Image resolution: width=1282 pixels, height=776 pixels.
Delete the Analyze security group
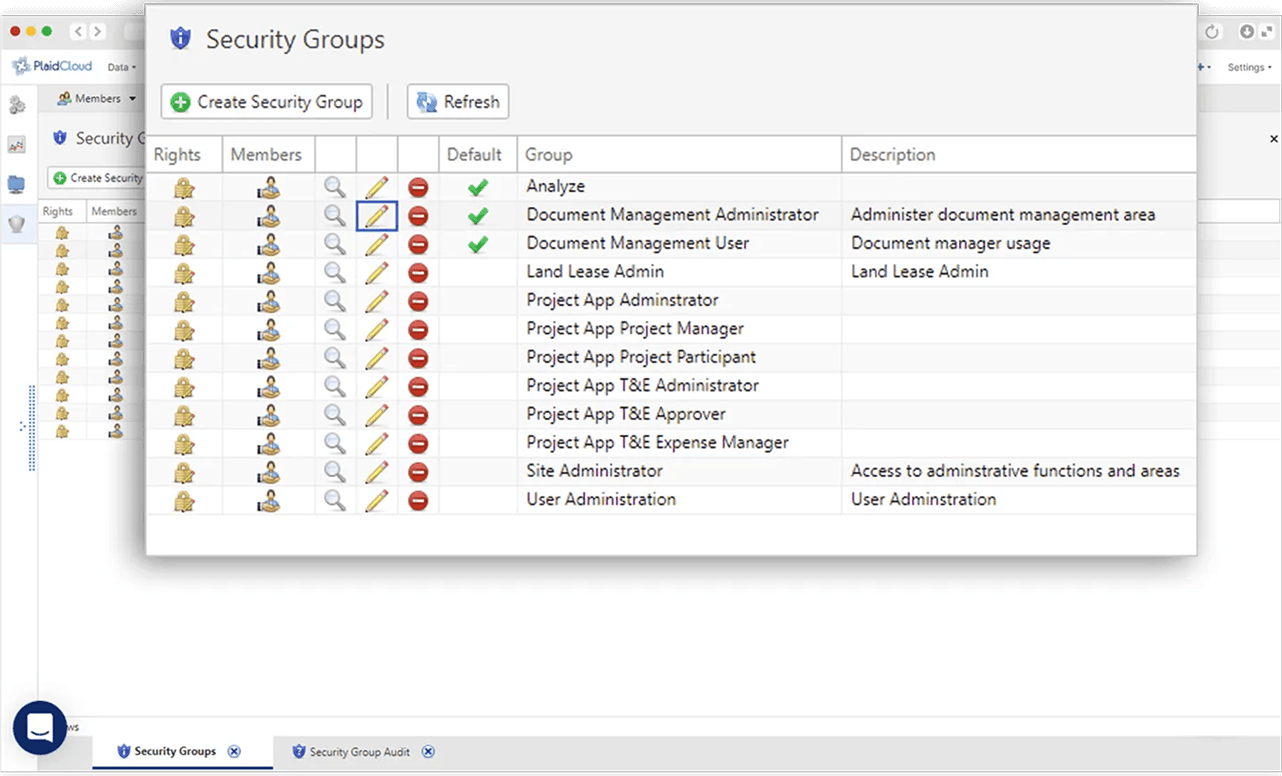pyautogui.click(x=418, y=187)
